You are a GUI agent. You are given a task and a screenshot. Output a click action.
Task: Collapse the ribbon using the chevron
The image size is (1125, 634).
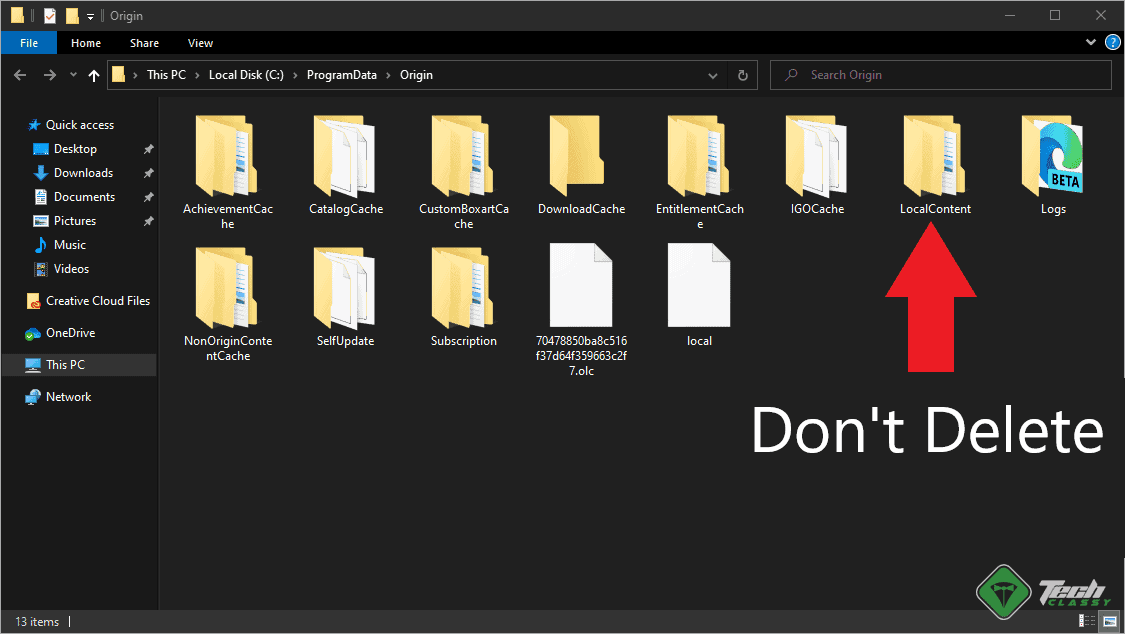(1090, 42)
